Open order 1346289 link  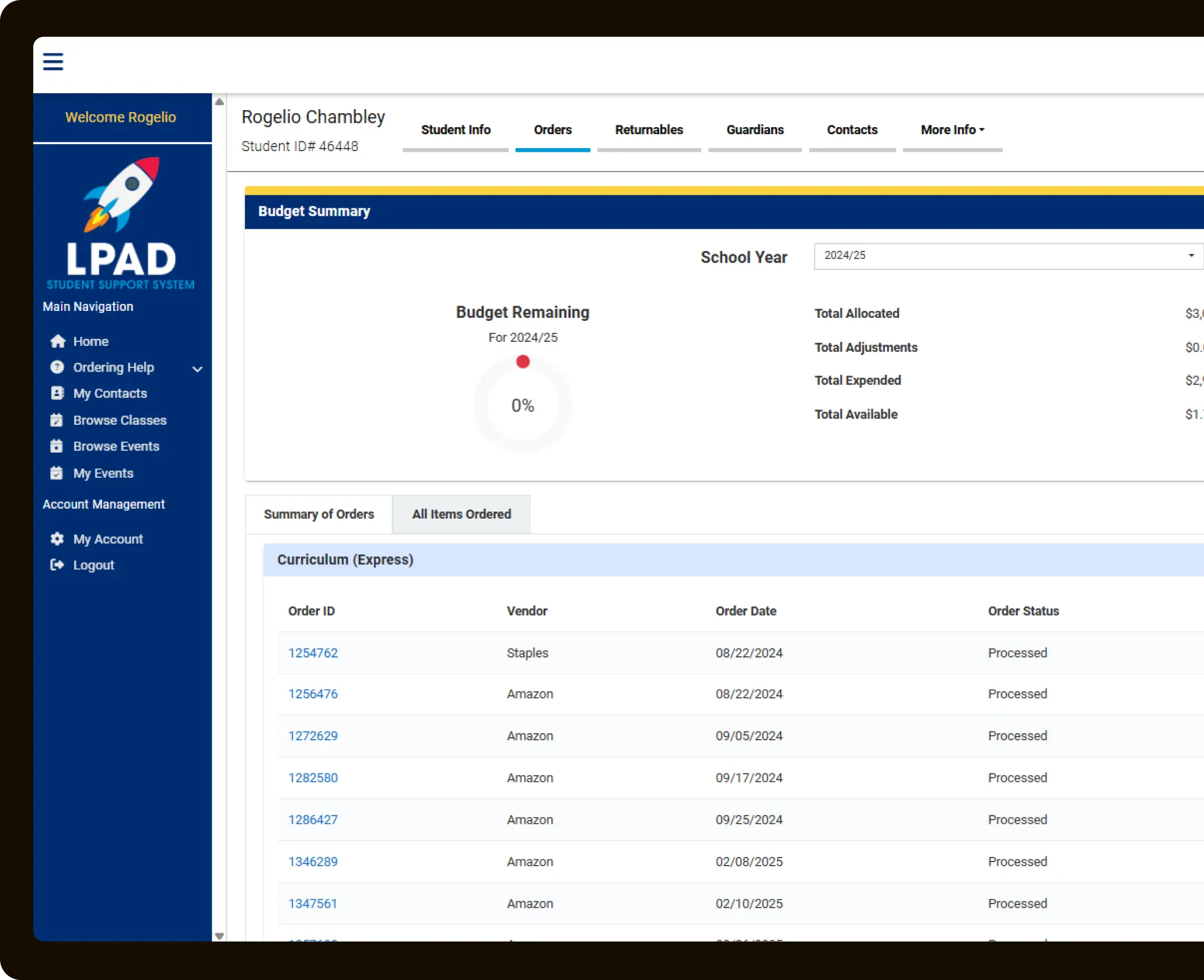313,862
